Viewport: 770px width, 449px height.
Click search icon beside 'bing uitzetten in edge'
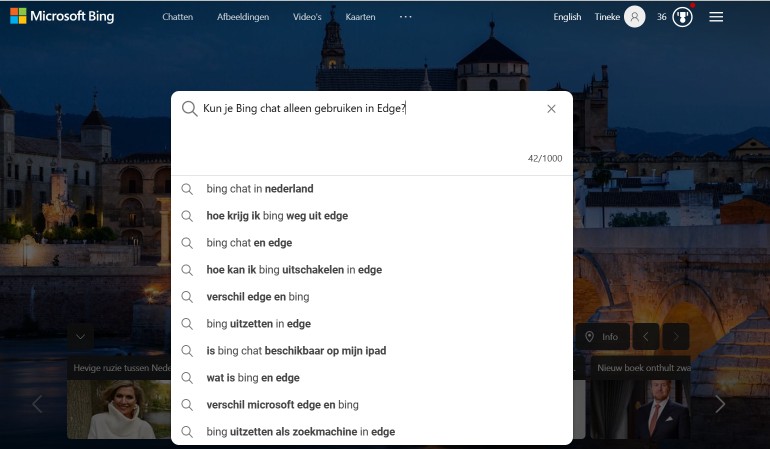point(187,324)
